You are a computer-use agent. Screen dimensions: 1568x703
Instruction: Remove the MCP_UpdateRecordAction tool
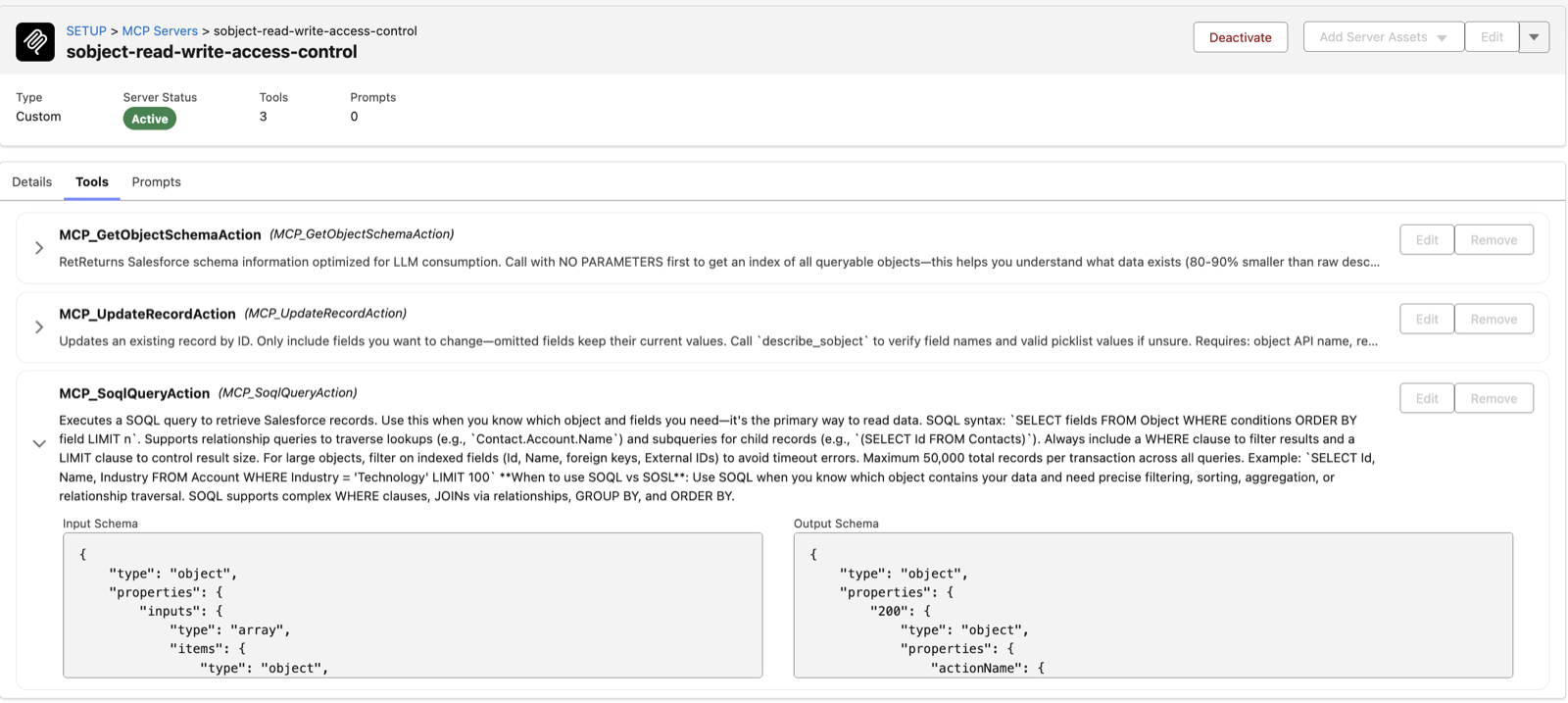tap(1494, 319)
